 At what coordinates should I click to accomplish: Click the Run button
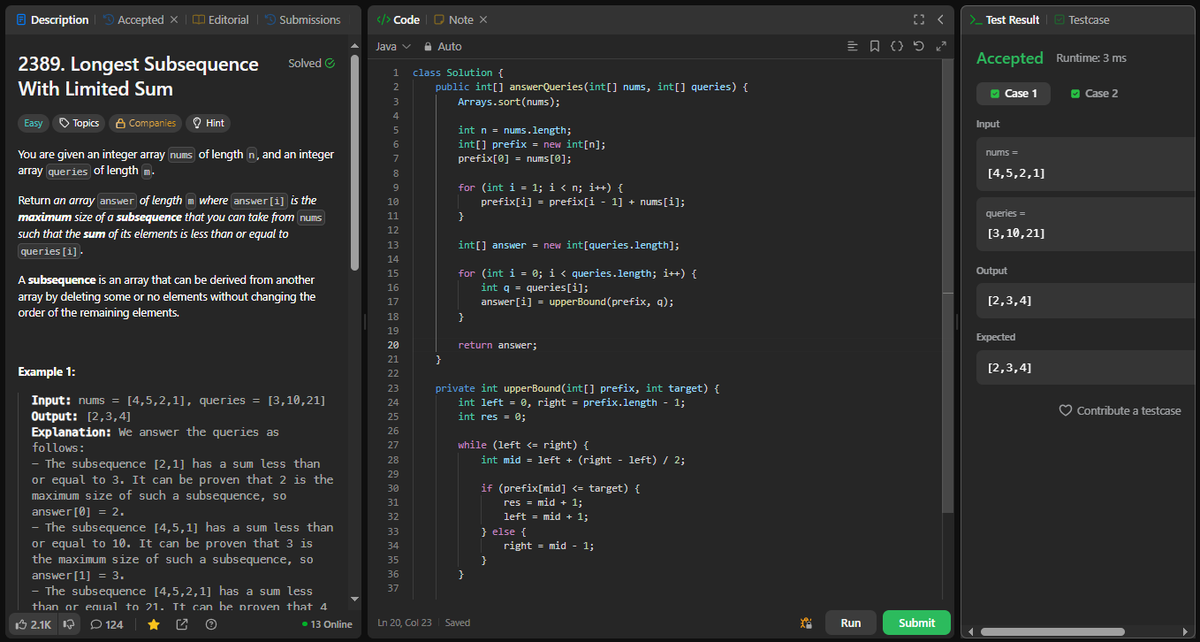[x=851, y=622]
